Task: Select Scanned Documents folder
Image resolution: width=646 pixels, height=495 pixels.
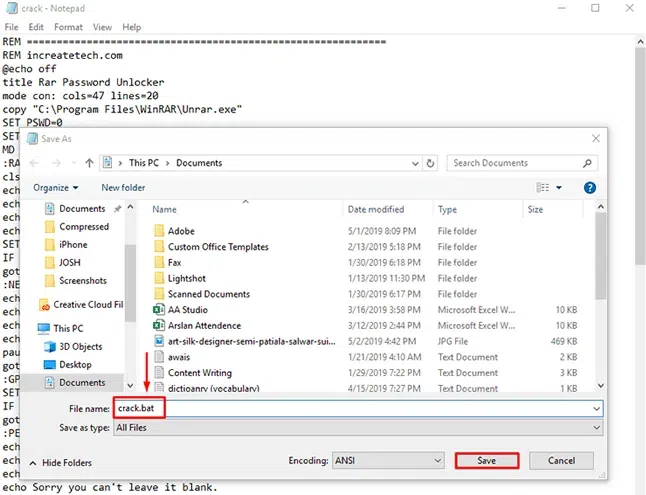Action: click(201, 294)
